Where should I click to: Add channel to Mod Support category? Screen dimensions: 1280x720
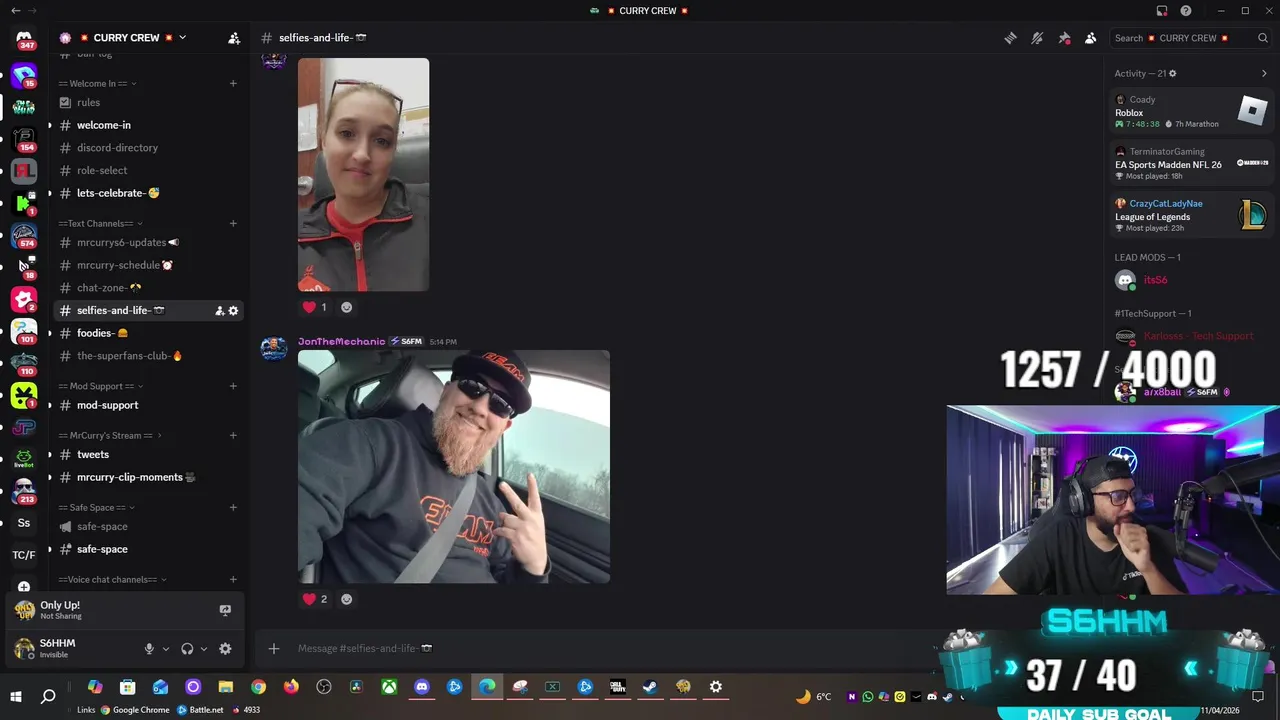233,386
